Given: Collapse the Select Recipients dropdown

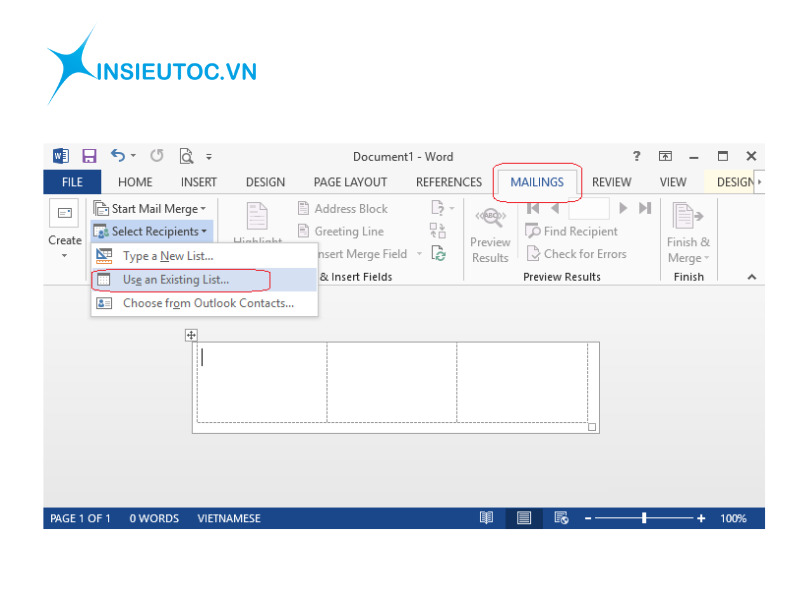Looking at the screenshot, I should click(152, 231).
